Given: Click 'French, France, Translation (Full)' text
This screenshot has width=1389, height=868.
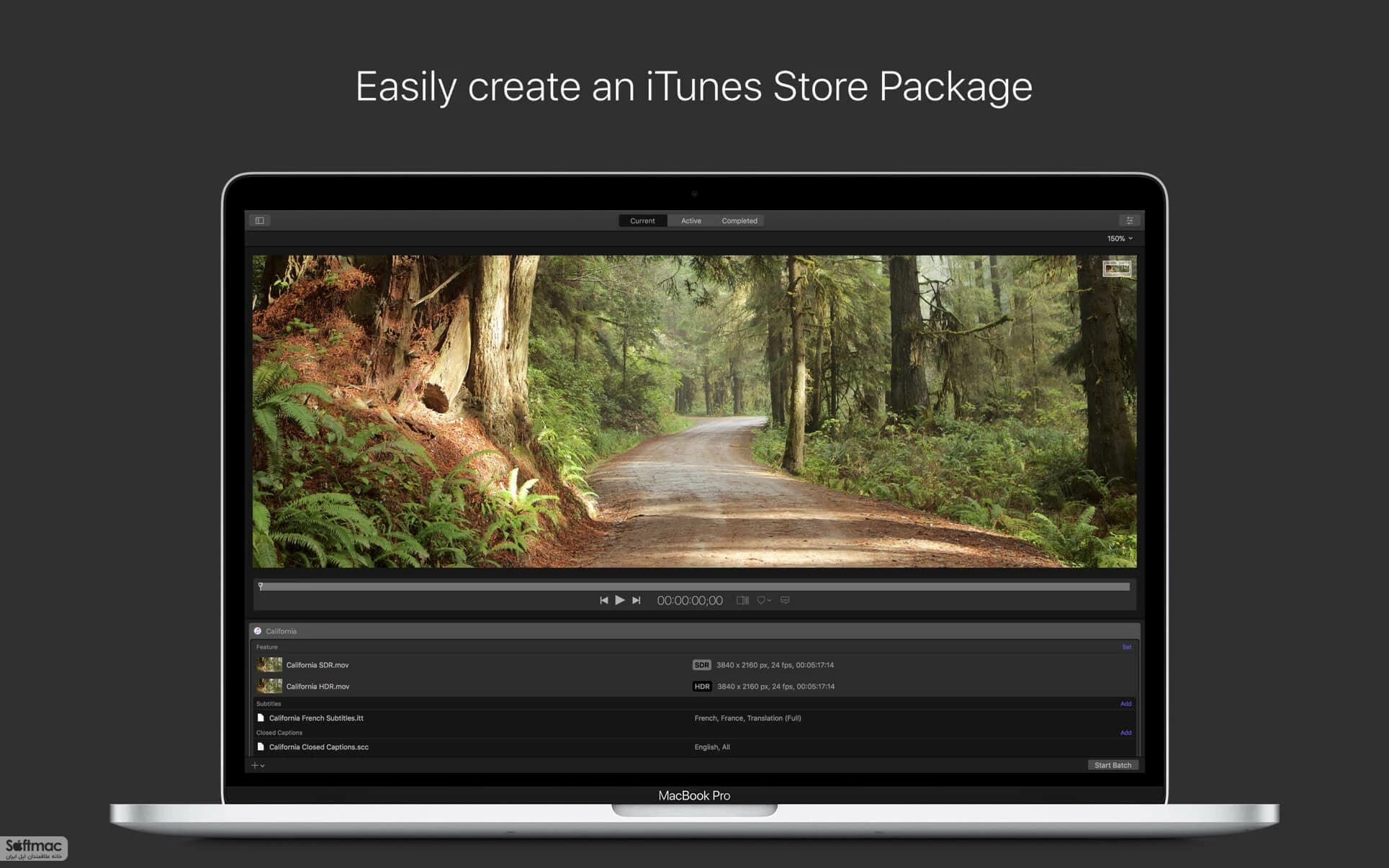Looking at the screenshot, I should tap(747, 718).
